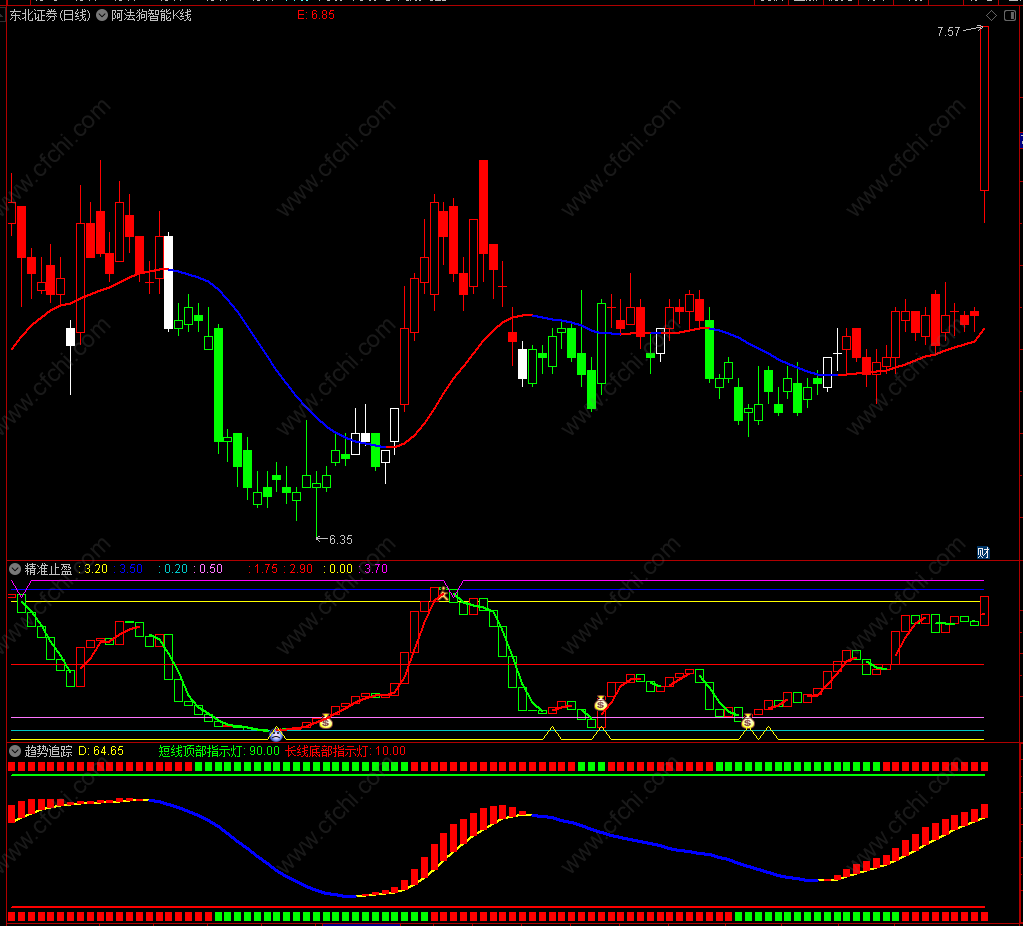
Task: Open the 阿法狗智能K线 indicator dropdown
Action: point(102,15)
